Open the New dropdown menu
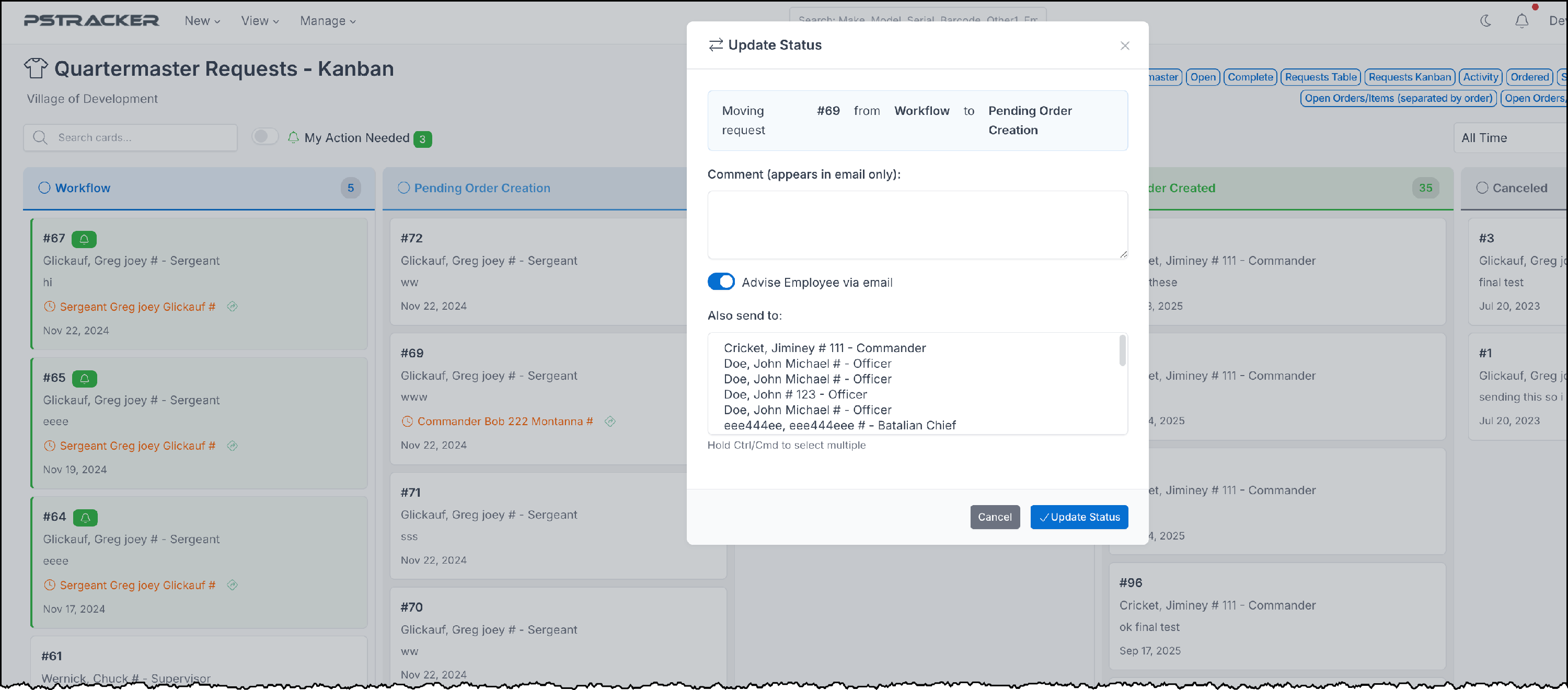Viewport: 1568px width, 690px height. pos(202,21)
